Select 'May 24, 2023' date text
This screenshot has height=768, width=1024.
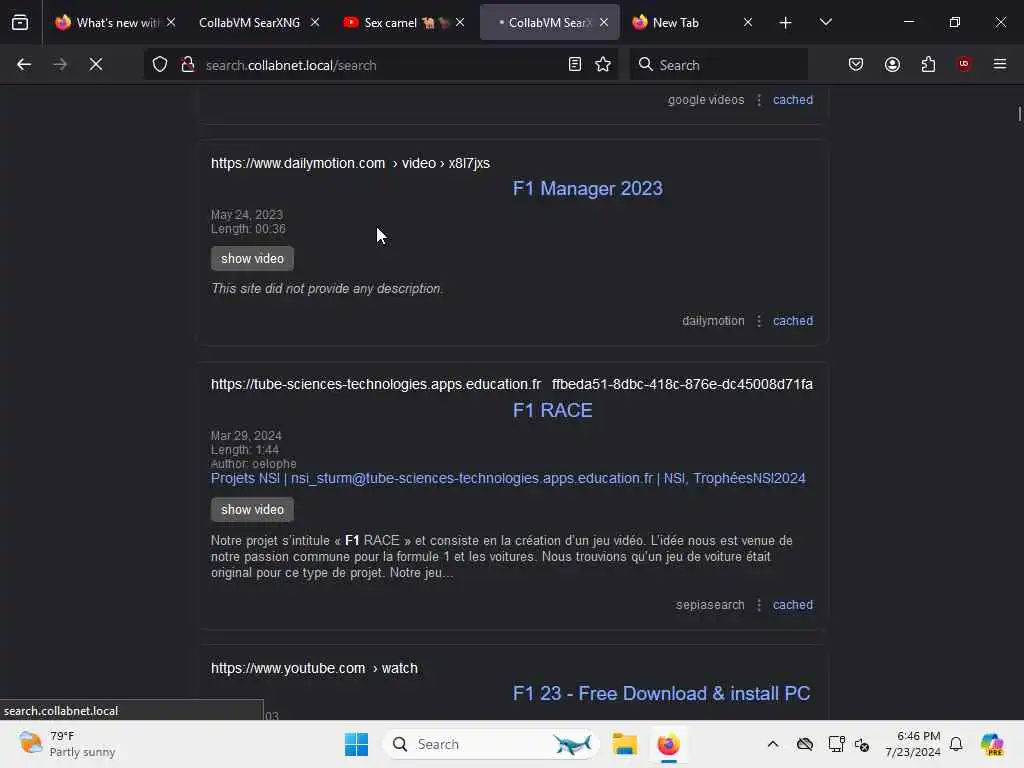click(247, 214)
